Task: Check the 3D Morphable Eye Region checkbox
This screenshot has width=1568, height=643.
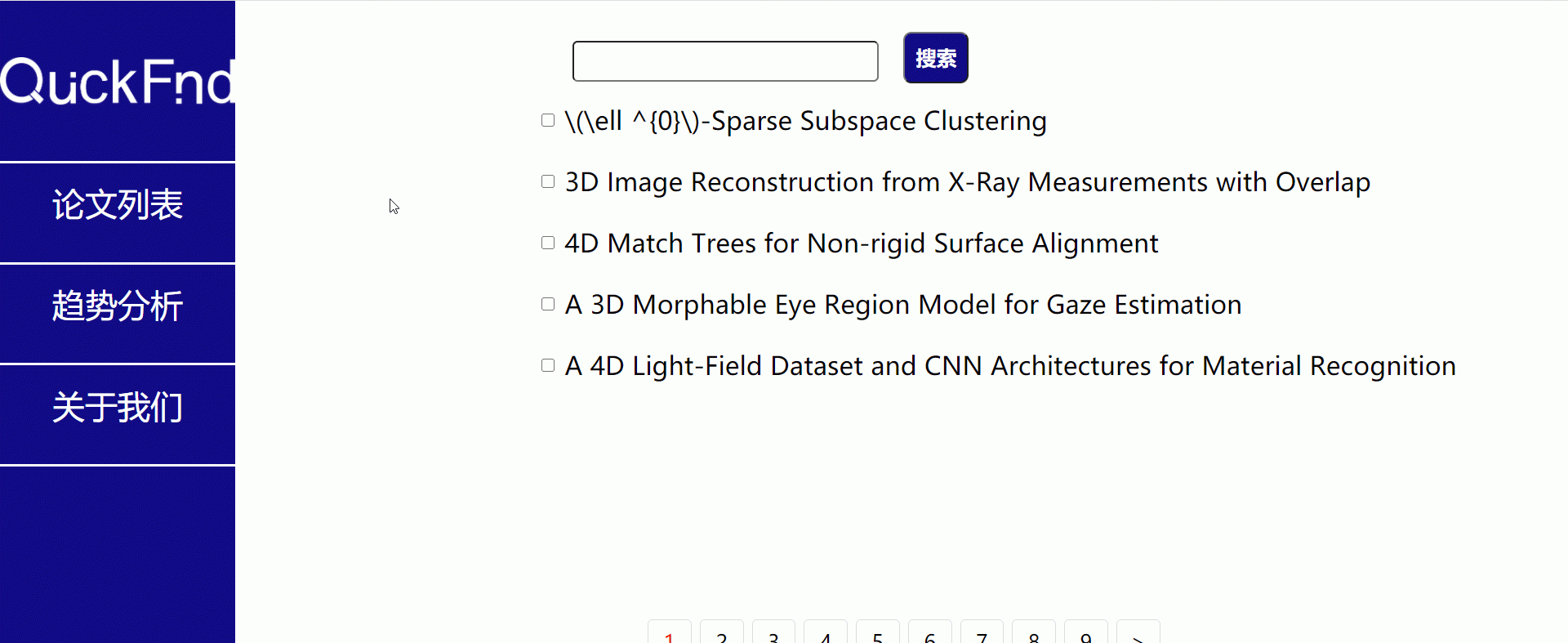Action: pyautogui.click(x=548, y=304)
